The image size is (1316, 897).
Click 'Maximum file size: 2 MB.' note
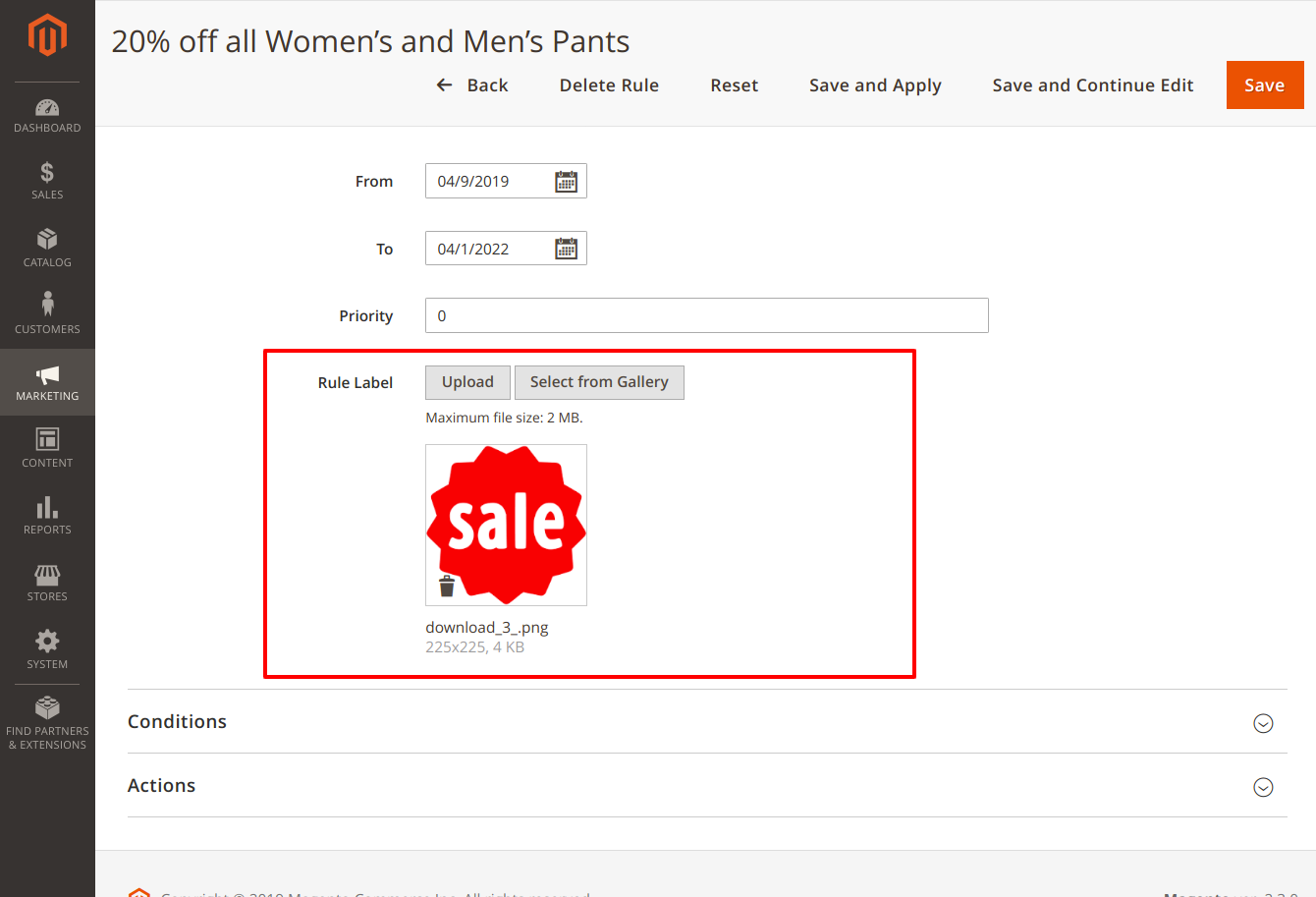[x=504, y=418]
